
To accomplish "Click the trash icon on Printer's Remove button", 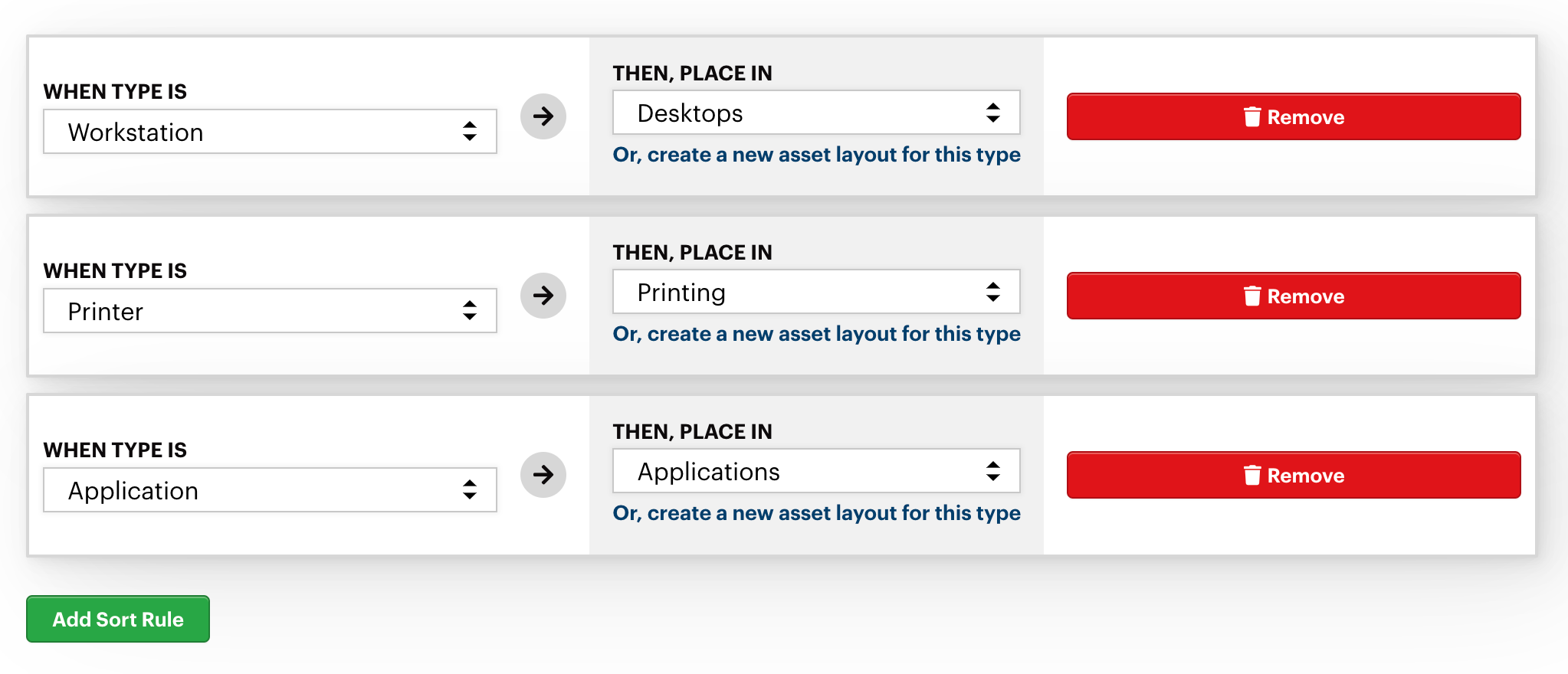I will (x=1251, y=296).
